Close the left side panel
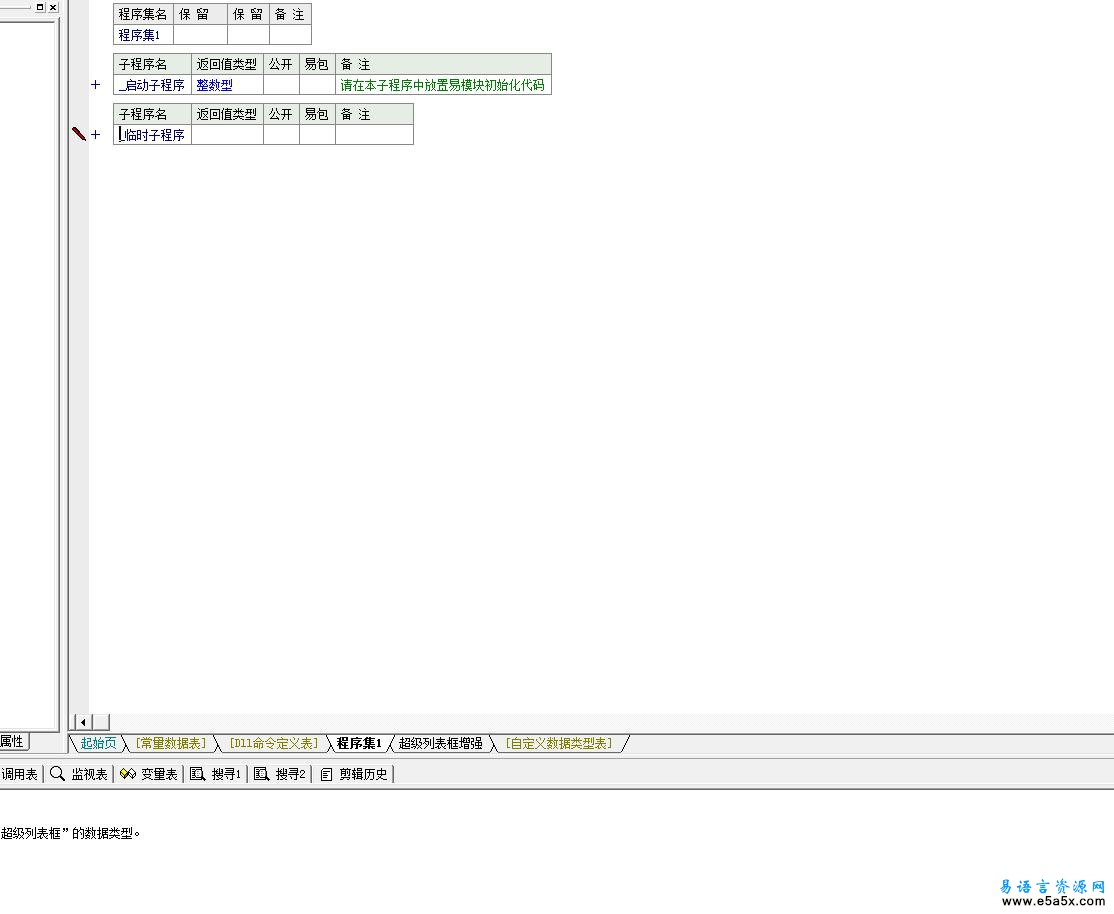Image resolution: width=1114 pixels, height=914 pixels. click(53, 7)
